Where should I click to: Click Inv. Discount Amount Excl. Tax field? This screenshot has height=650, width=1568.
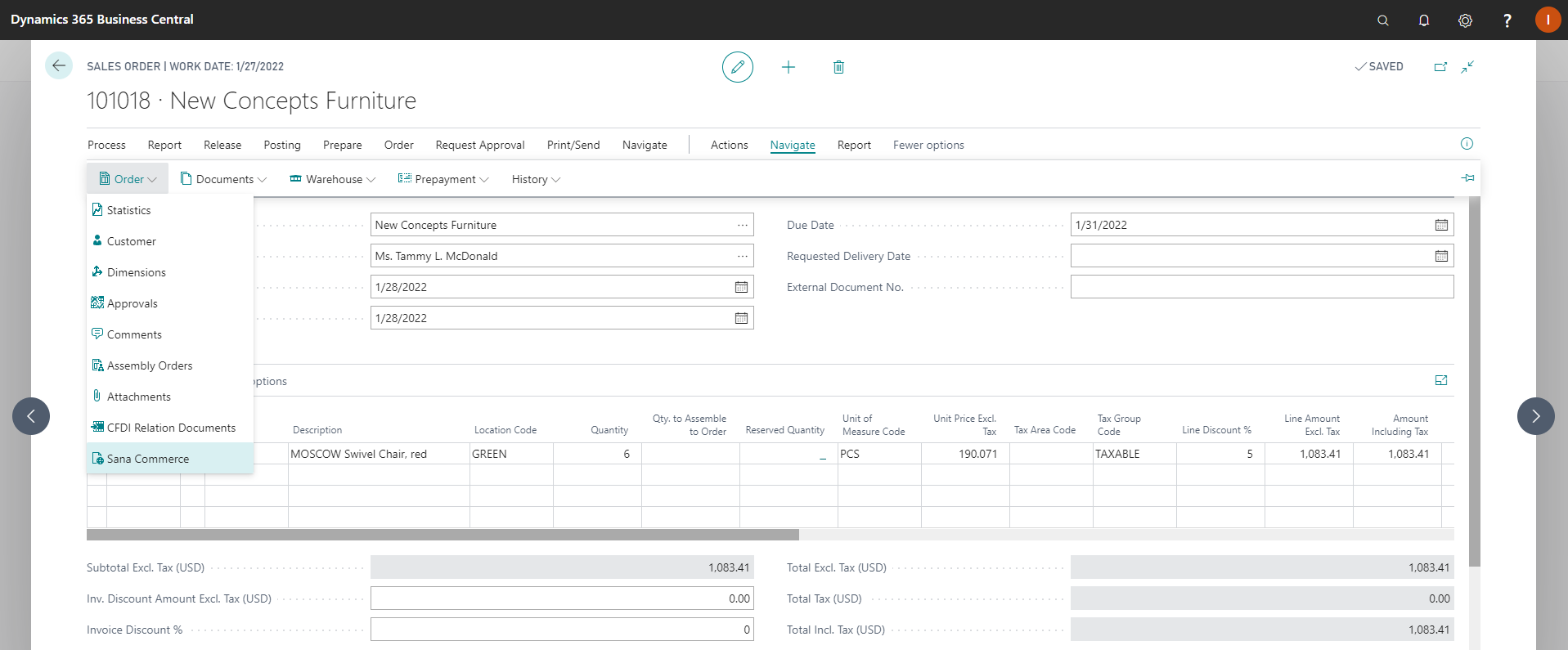[562, 598]
